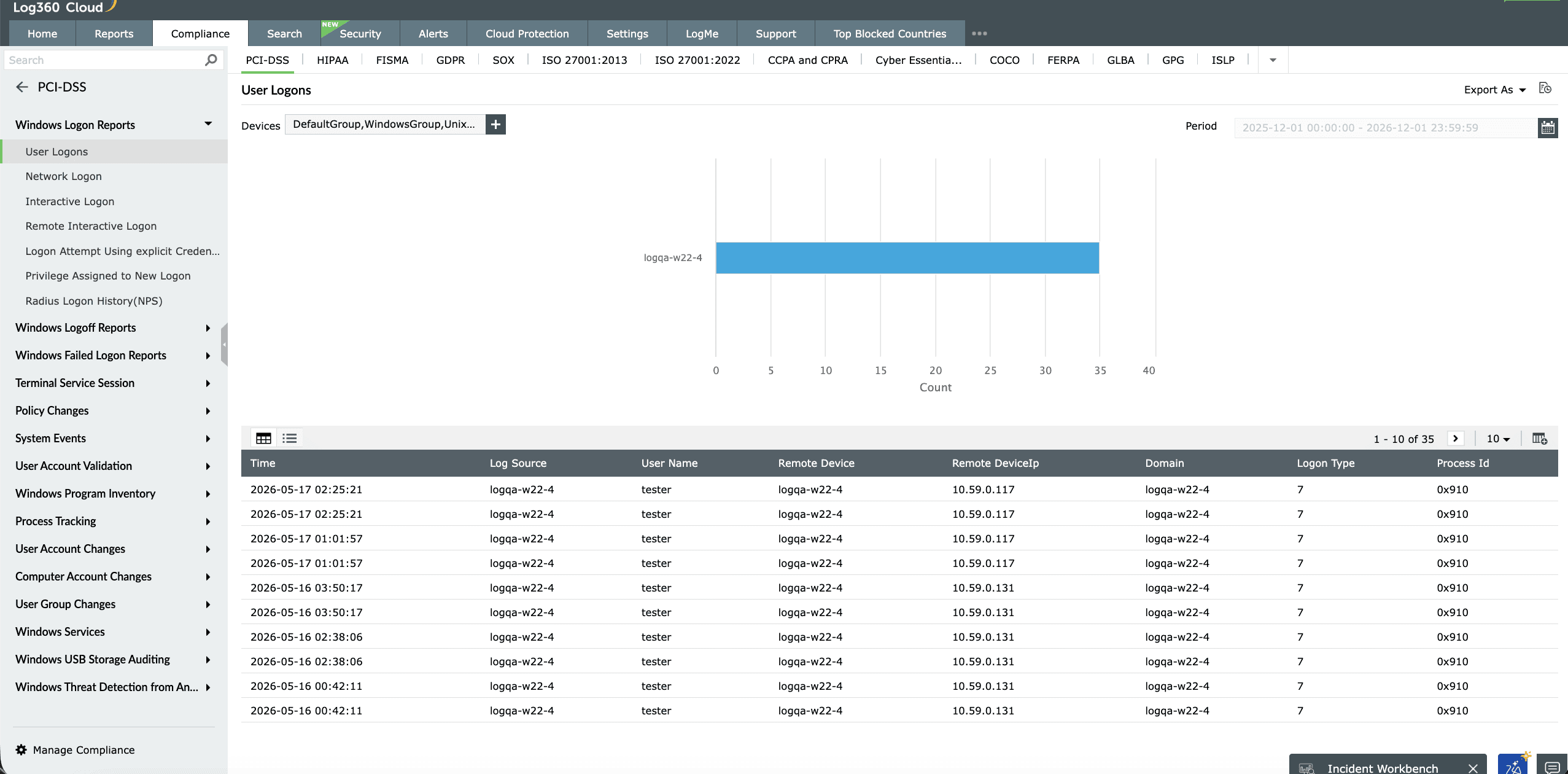
Task: Open the more tabs ellipsis
Action: click(979, 34)
